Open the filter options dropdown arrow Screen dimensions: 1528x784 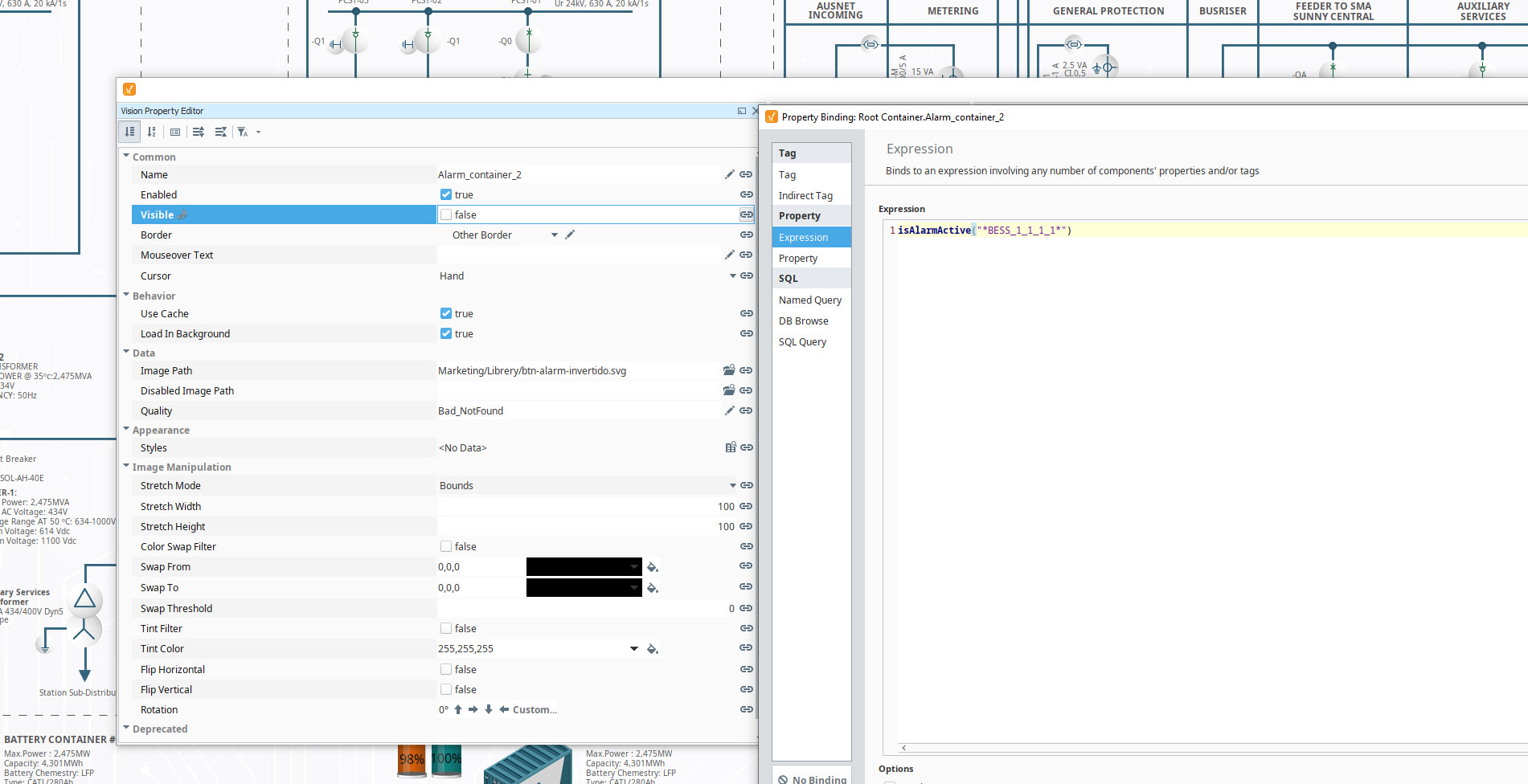click(x=258, y=132)
